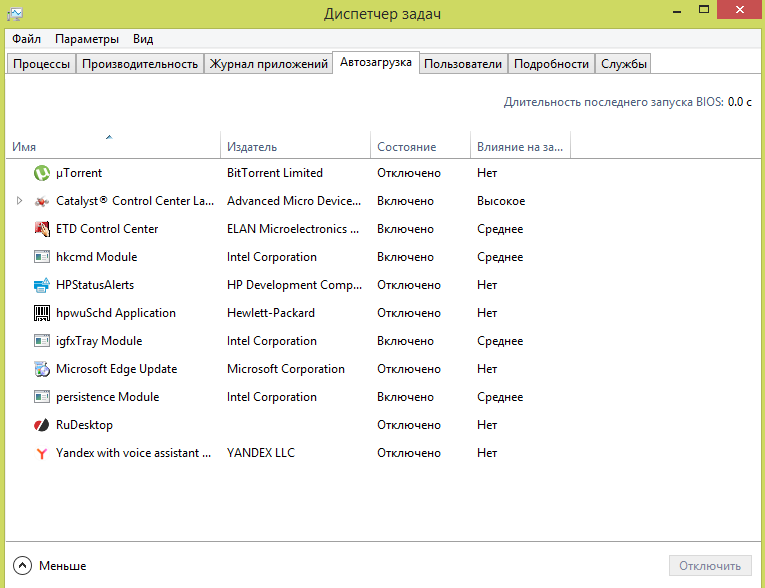Select the igfxTray Module name
Viewport: 765px width, 588px height.
tap(99, 341)
